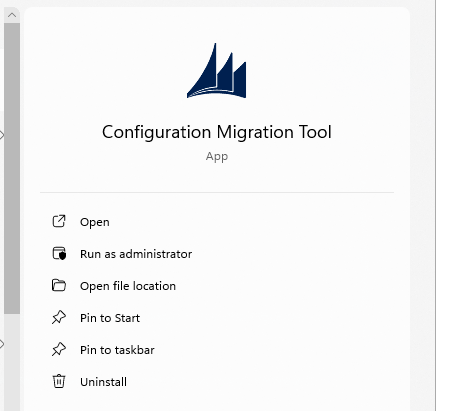Click the Configuration Migration Tool title text
This screenshot has width=456, height=411.
point(217,132)
